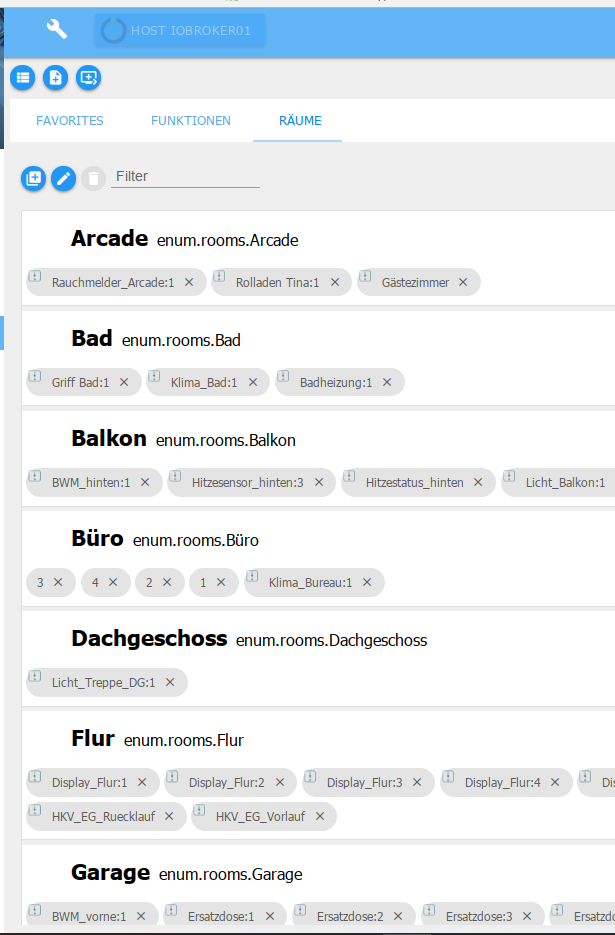
Task: Click the blue pencil edit button
Action: [x=63, y=178]
